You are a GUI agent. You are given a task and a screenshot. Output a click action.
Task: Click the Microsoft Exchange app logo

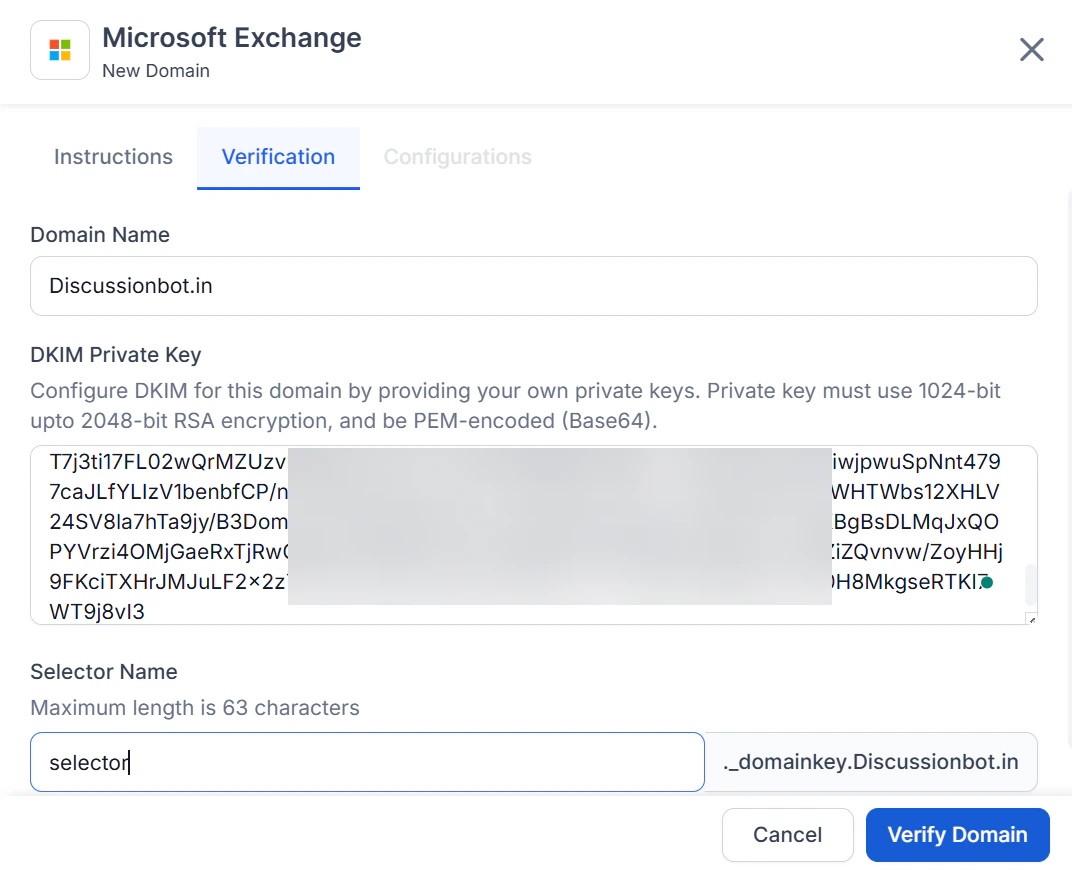(59, 50)
